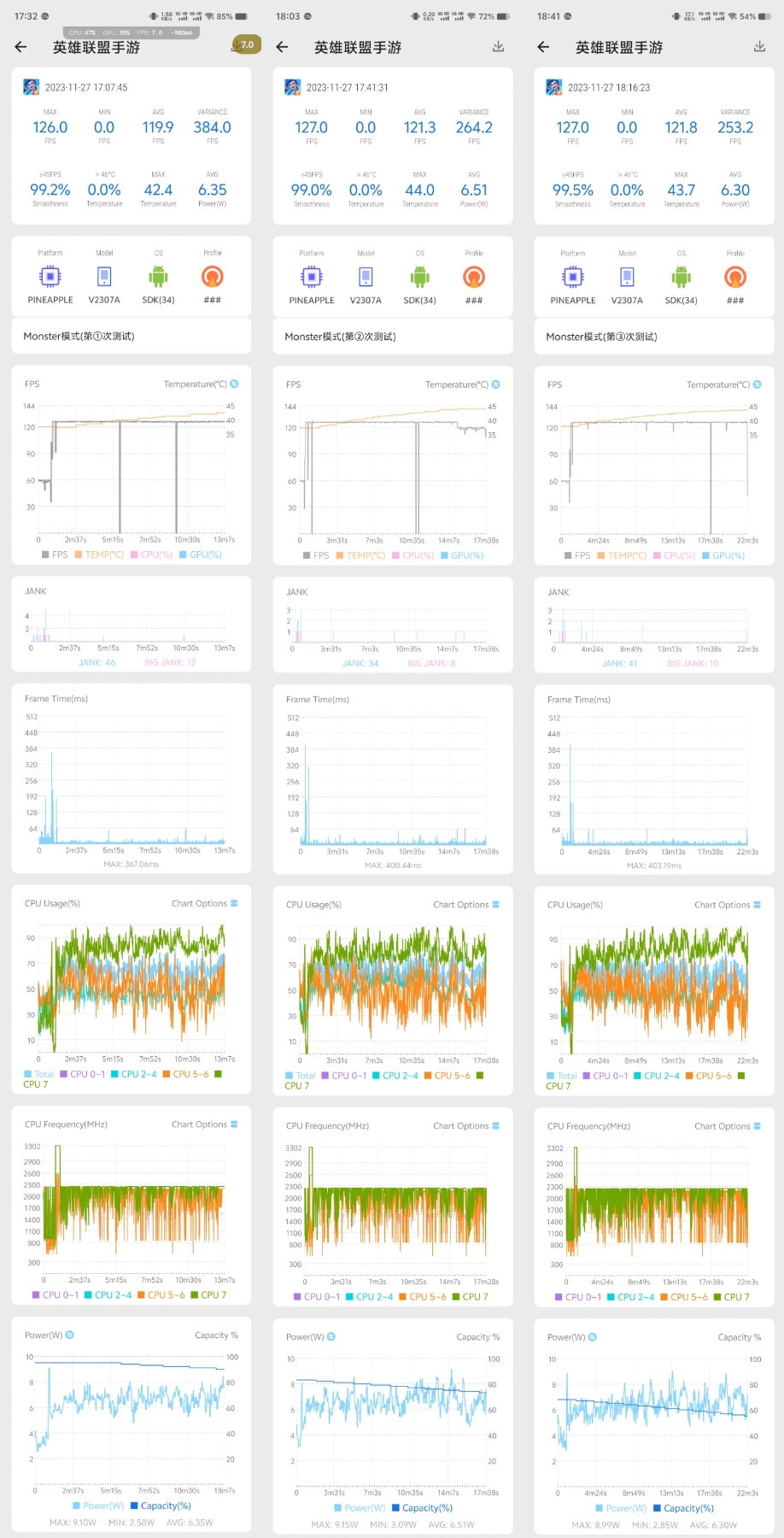Tap orange Profile icon in 第③次测试 report

(735, 277)
